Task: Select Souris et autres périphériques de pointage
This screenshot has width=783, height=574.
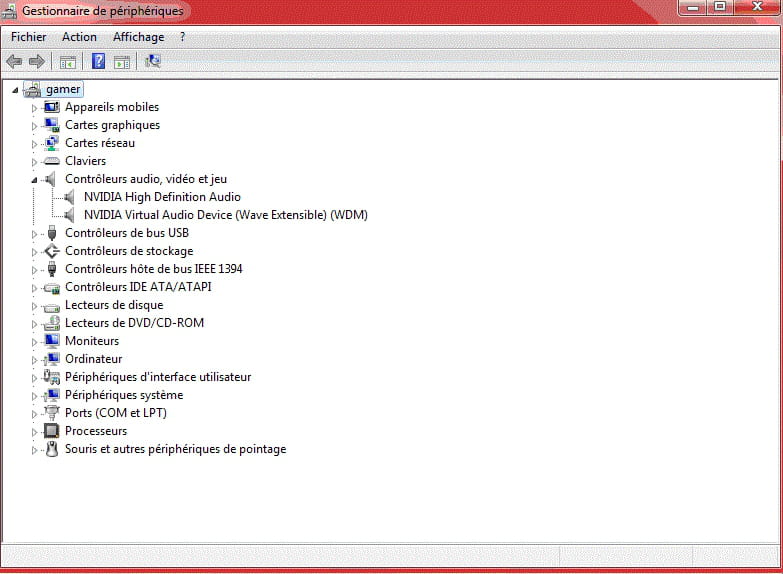Action: (175, 449)
